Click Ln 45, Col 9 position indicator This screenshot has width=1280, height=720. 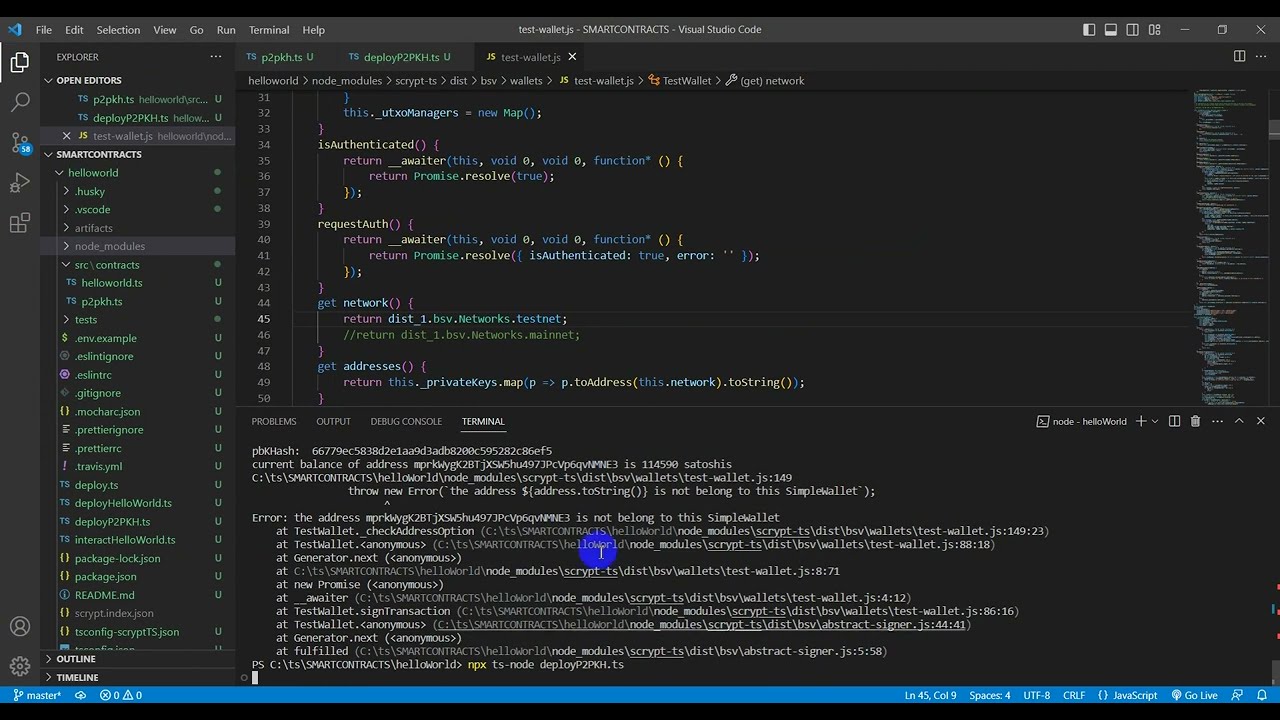point(930,695)
